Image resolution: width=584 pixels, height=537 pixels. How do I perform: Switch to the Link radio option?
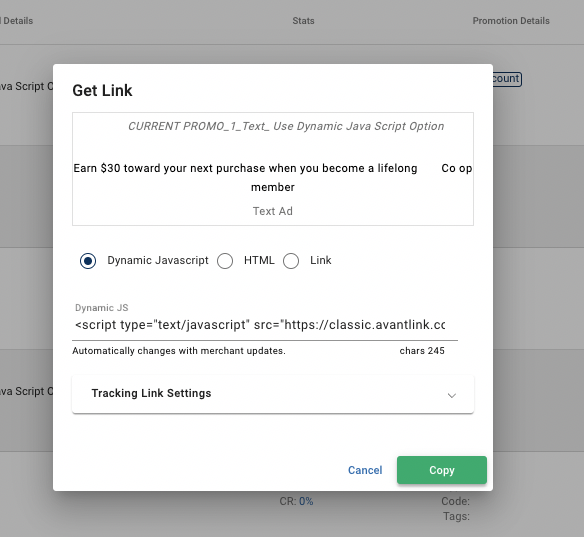(x=291, y=261)
